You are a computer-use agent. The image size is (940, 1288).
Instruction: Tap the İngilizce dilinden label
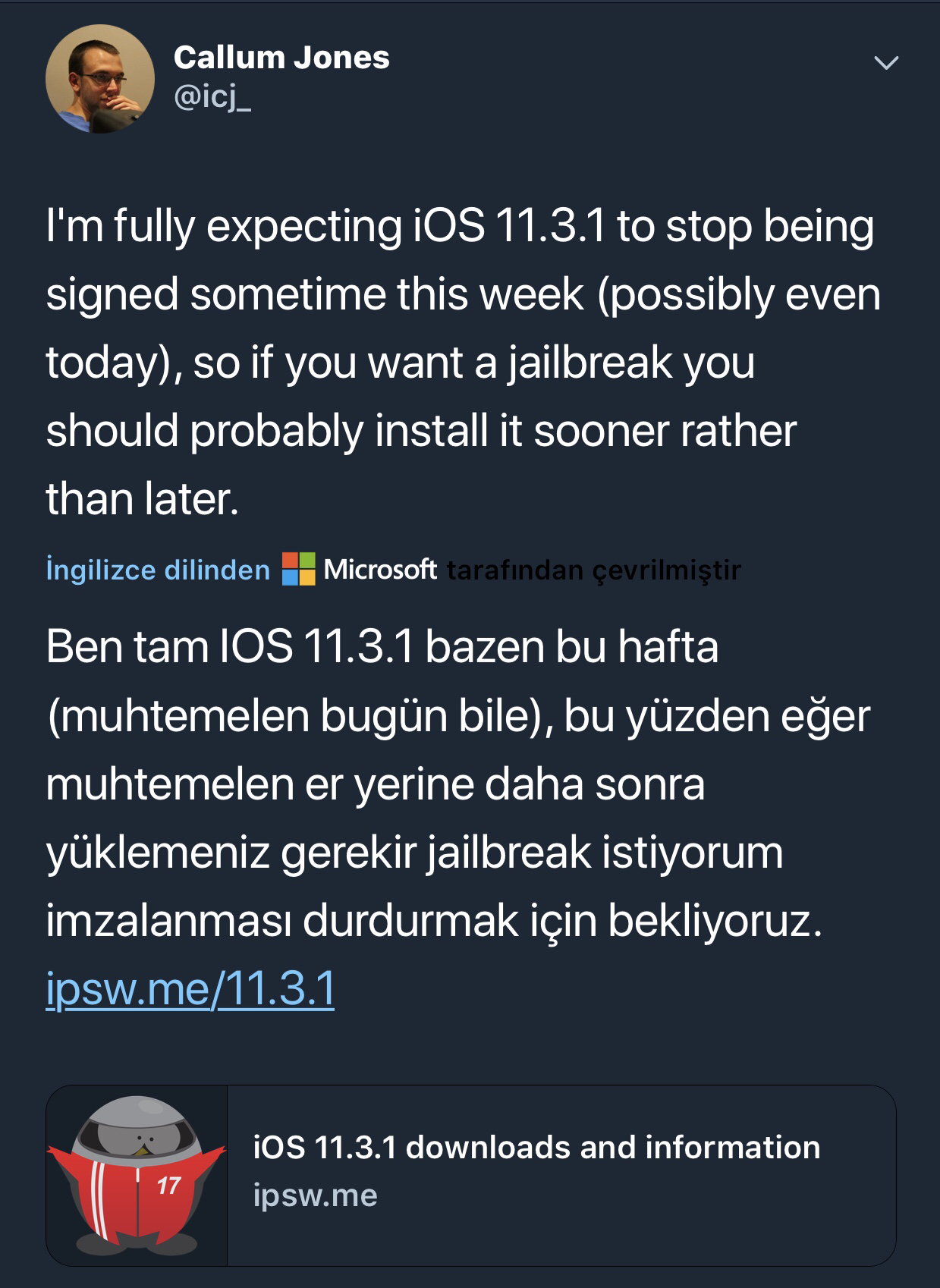coord(158,570)
